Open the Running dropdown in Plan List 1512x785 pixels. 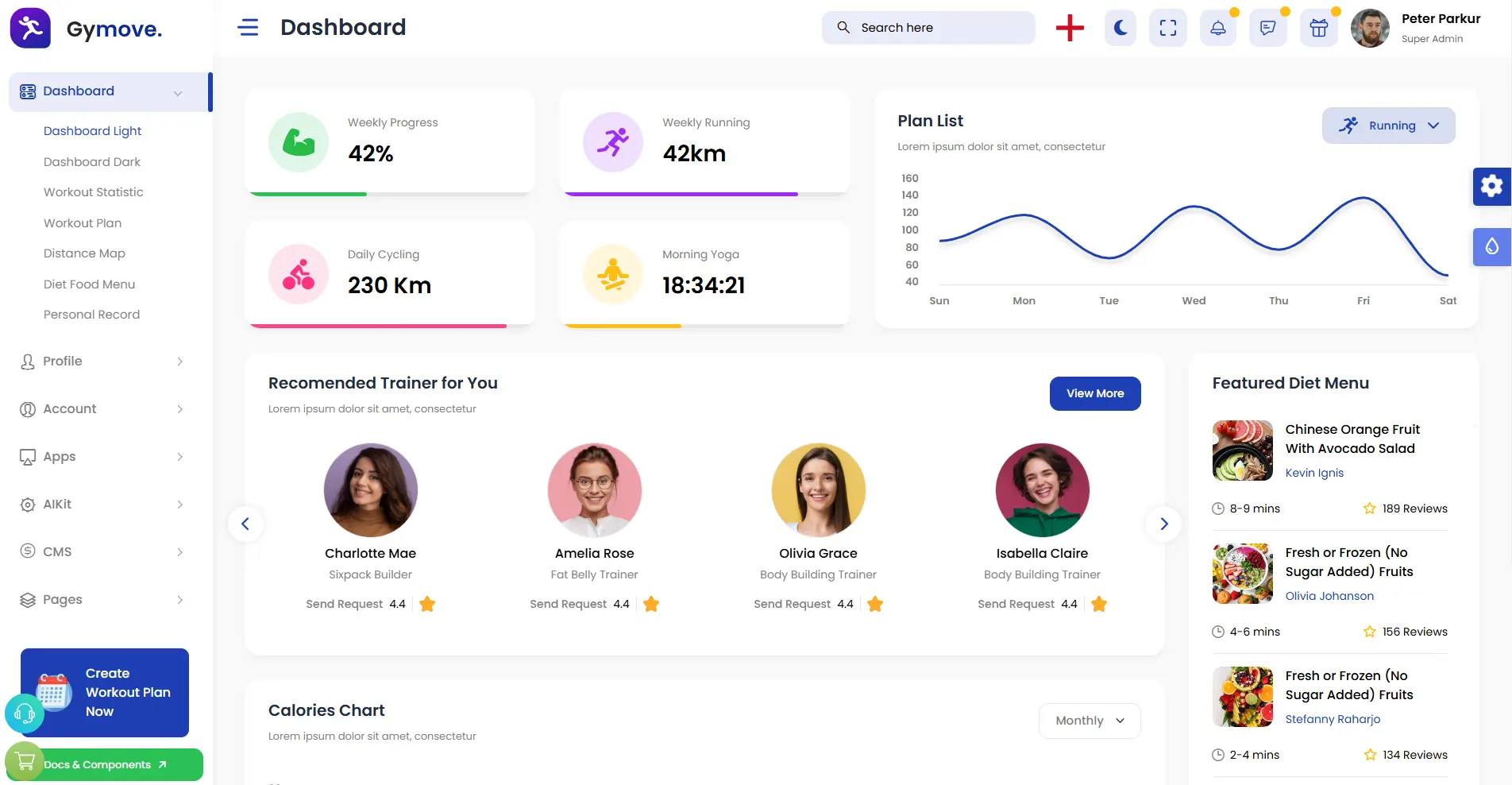point(1388,126)
